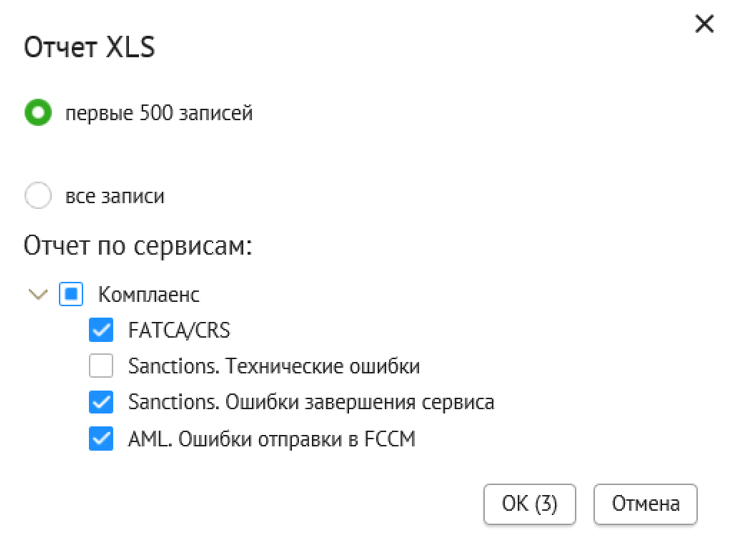Click the 'первые 500 записей' label text
The width and height of the screenshot is (732, 560).
click(159, 113)
